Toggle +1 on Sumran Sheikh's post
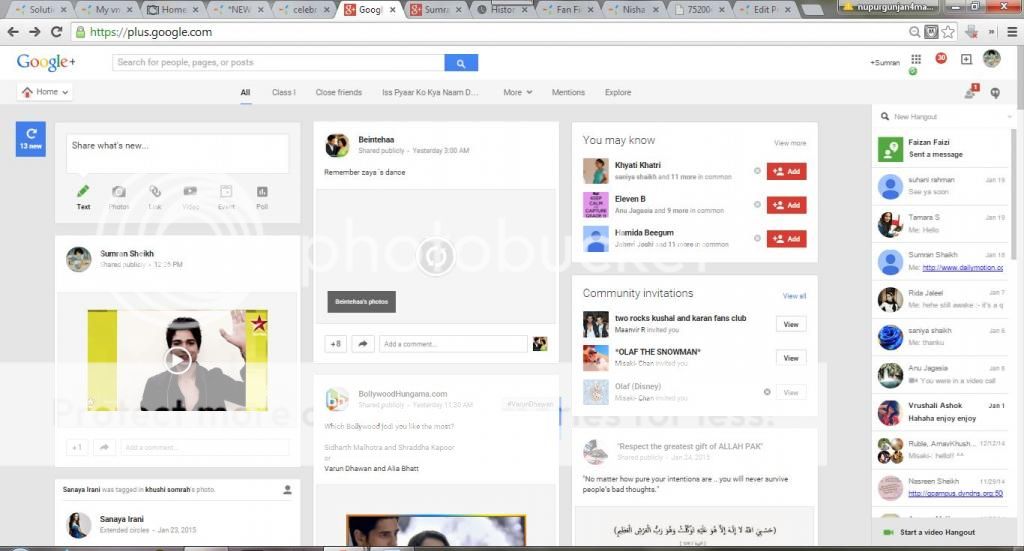The width and height of the screenshot is (1024, 551). 77,448
